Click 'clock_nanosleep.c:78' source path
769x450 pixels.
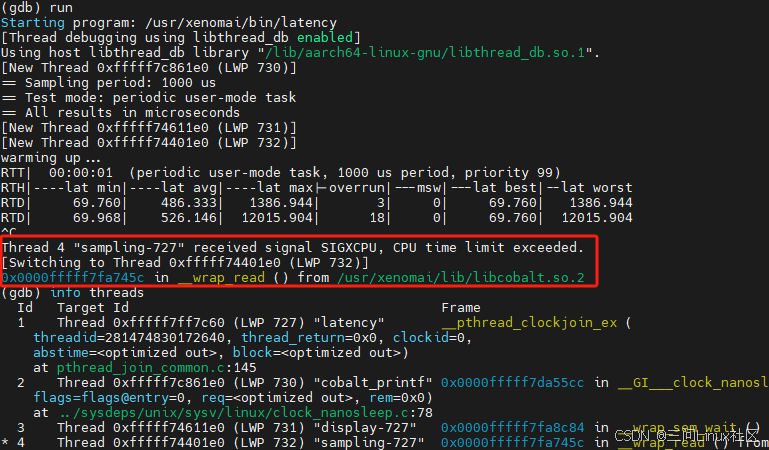tap(245, 413)
